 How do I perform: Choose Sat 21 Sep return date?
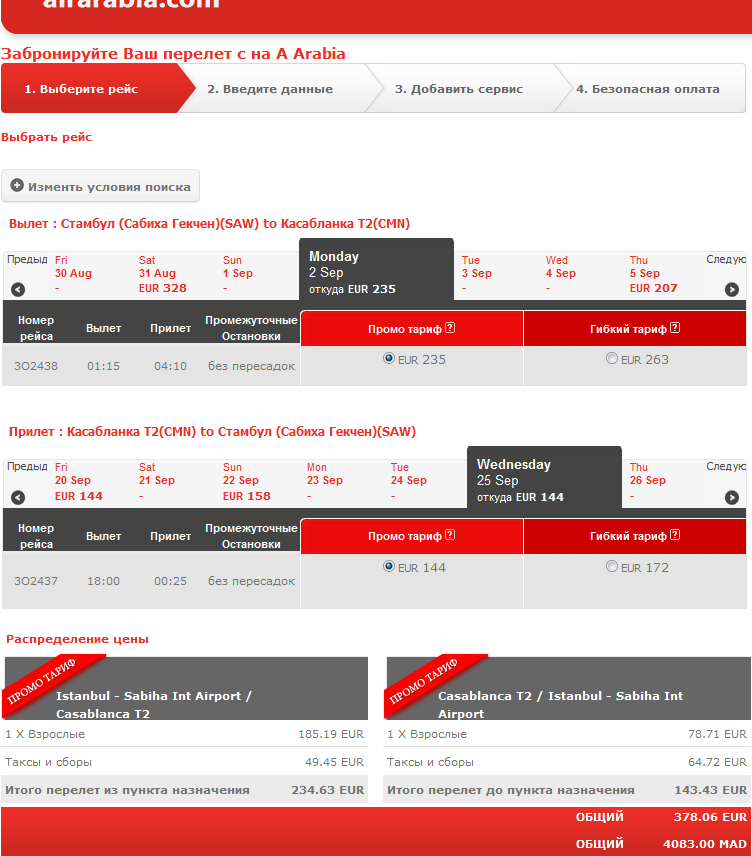tap(157, 482)
